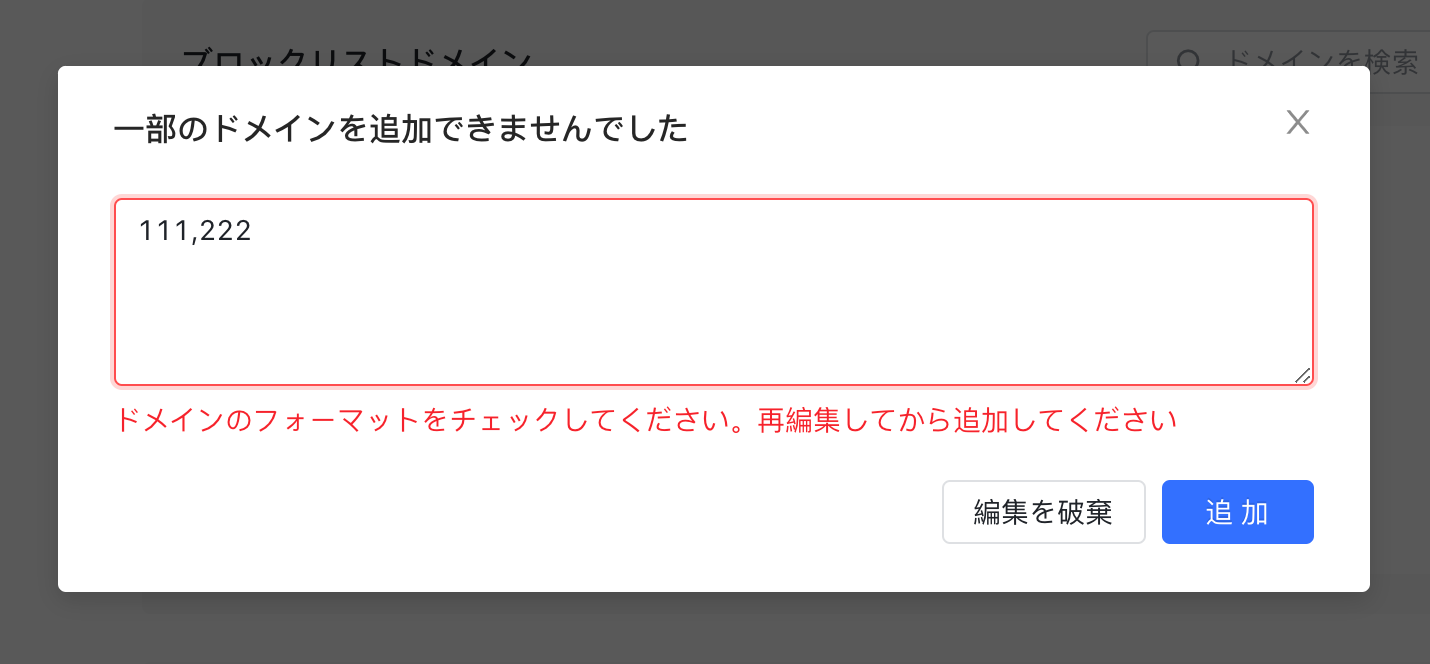Click right after 222 in the textarea
The height and width of the screenshot is (664, 1430).
(254, 232)
